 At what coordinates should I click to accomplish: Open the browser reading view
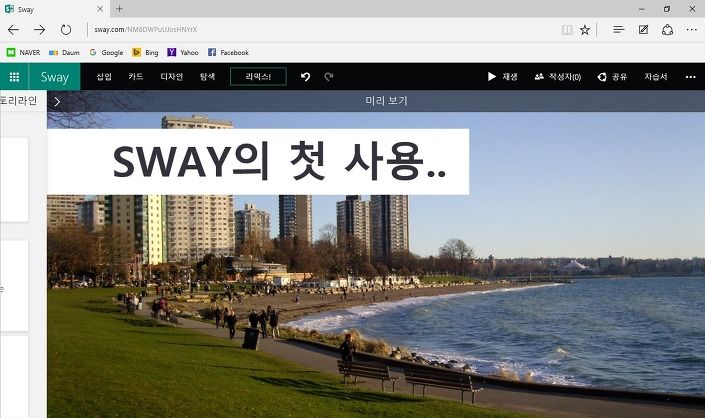pos(567,30)
